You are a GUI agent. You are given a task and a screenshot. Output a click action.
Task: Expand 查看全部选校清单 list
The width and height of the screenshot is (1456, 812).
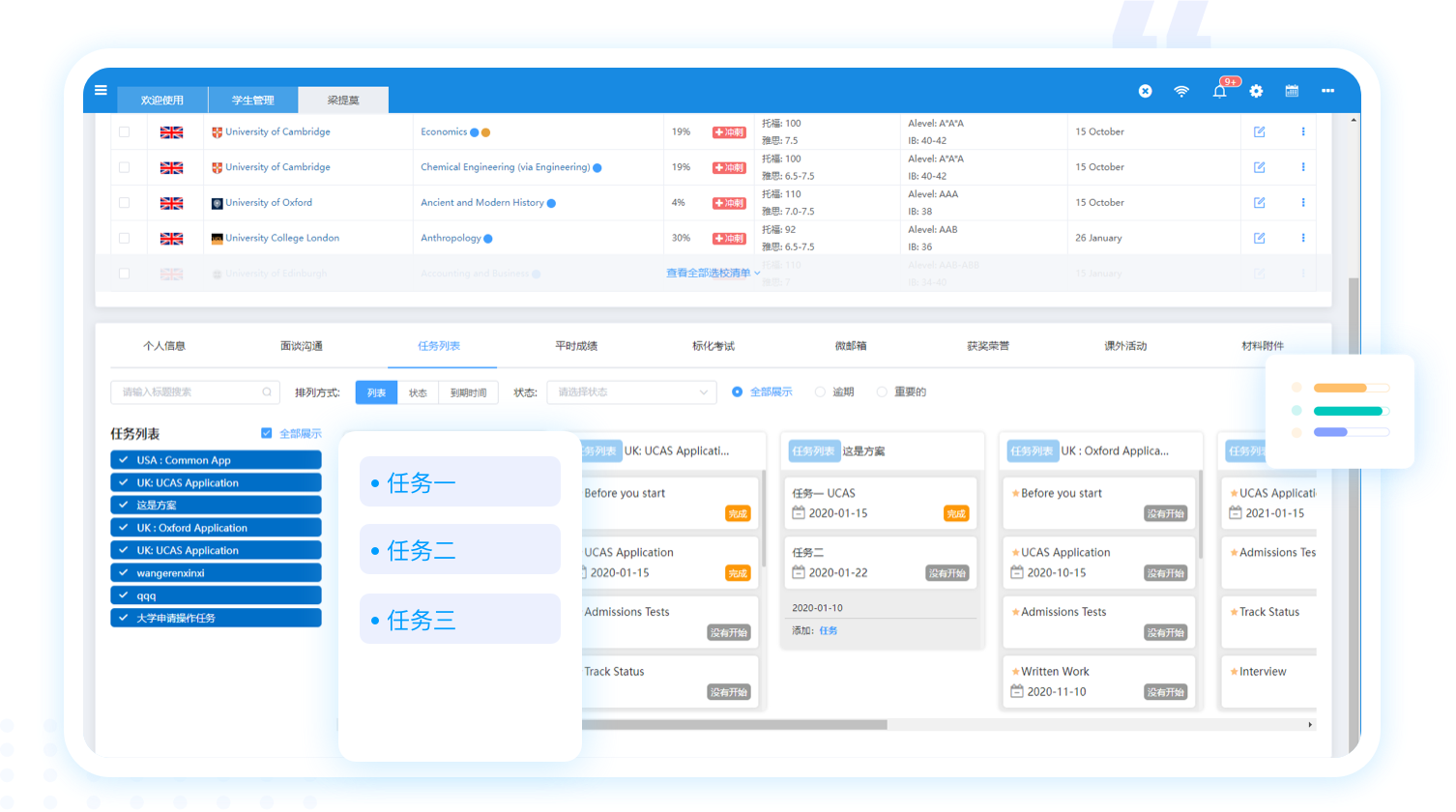click(713, 274)
